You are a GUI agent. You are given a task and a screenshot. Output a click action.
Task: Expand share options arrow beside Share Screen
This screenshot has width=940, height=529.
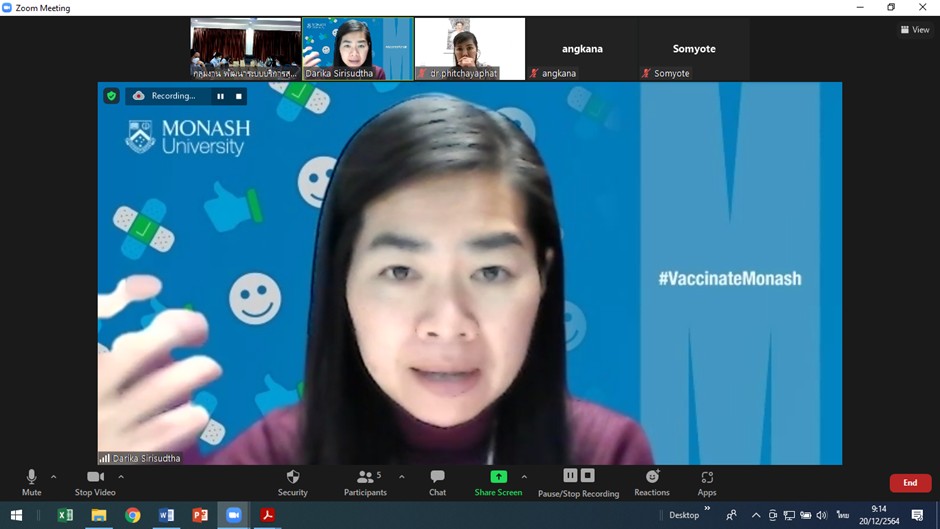pyautogui.click(x=525, y=477)
